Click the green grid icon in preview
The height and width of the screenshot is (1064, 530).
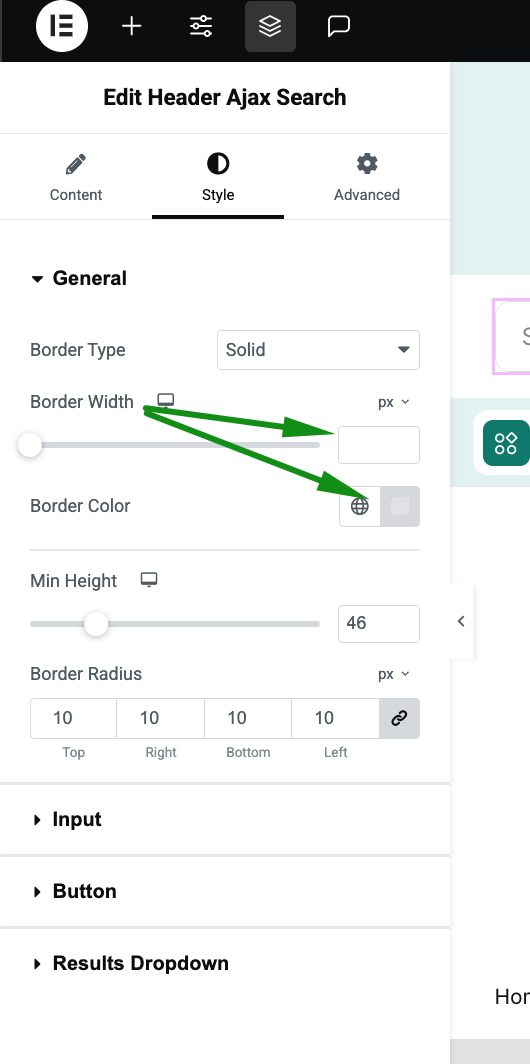click(506, 442)
